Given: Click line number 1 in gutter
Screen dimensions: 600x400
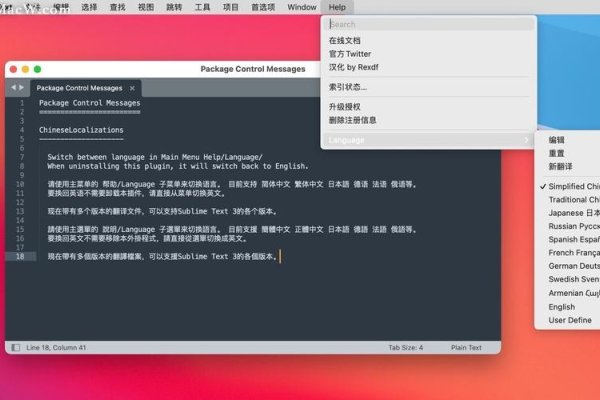Looking at the screenshot, I should (x=22, y=103).
